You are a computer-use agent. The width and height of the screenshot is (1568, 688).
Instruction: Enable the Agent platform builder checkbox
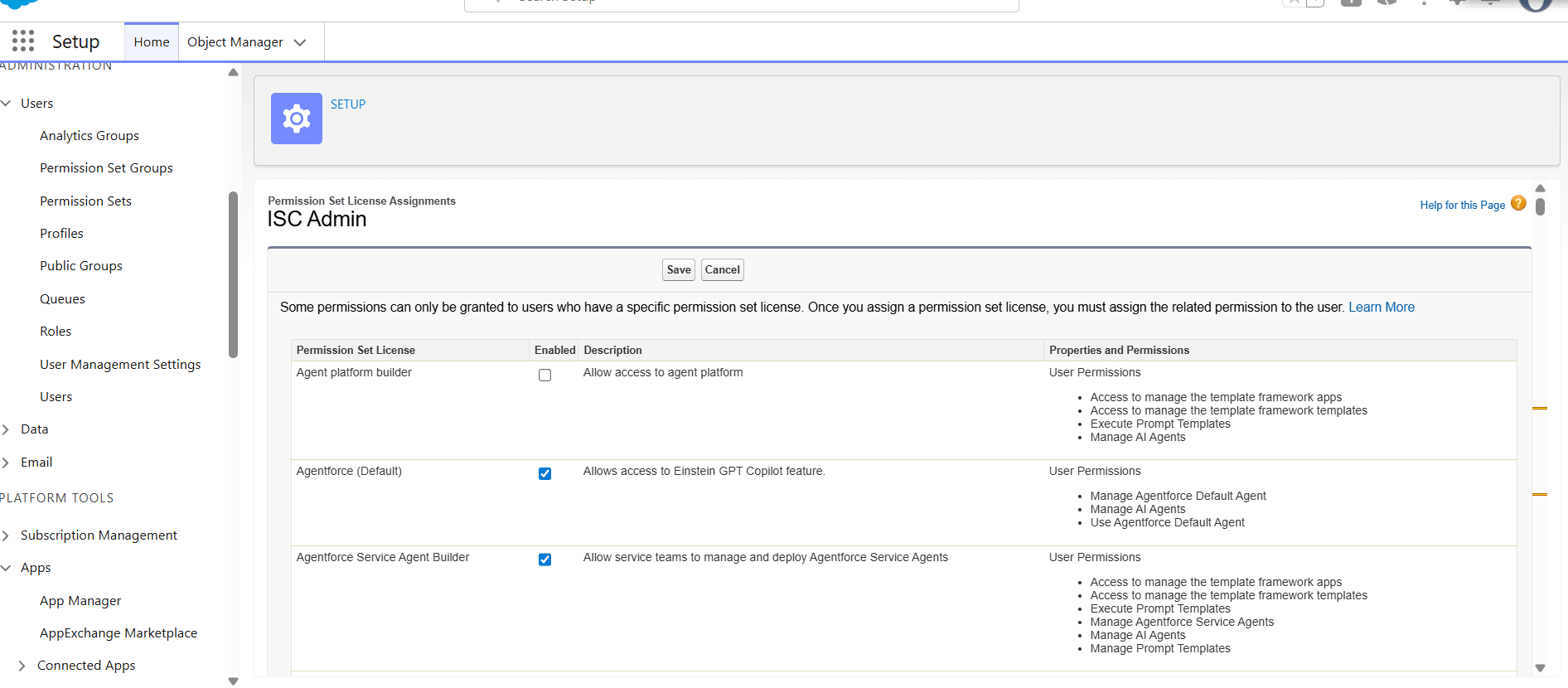tap(544, 375)
